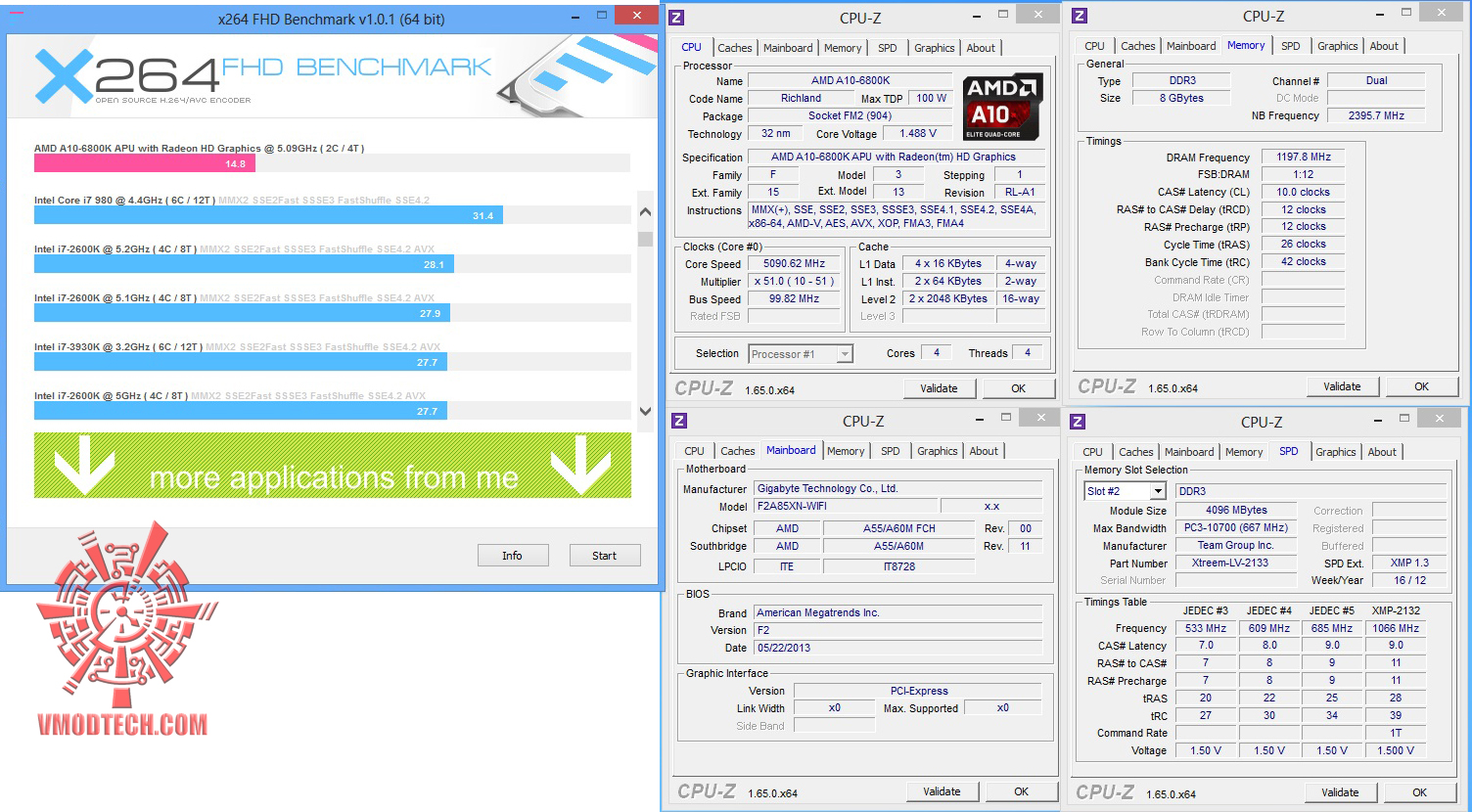Click Validate in the CPU-Z memory Timings window
This screenshot has height=812, width=1472.
click(1342, 386)
